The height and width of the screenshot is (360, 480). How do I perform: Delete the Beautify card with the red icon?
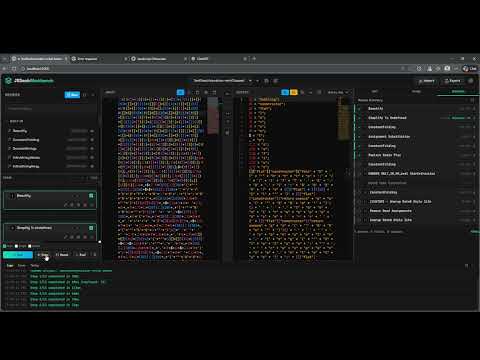click(85, 205)
